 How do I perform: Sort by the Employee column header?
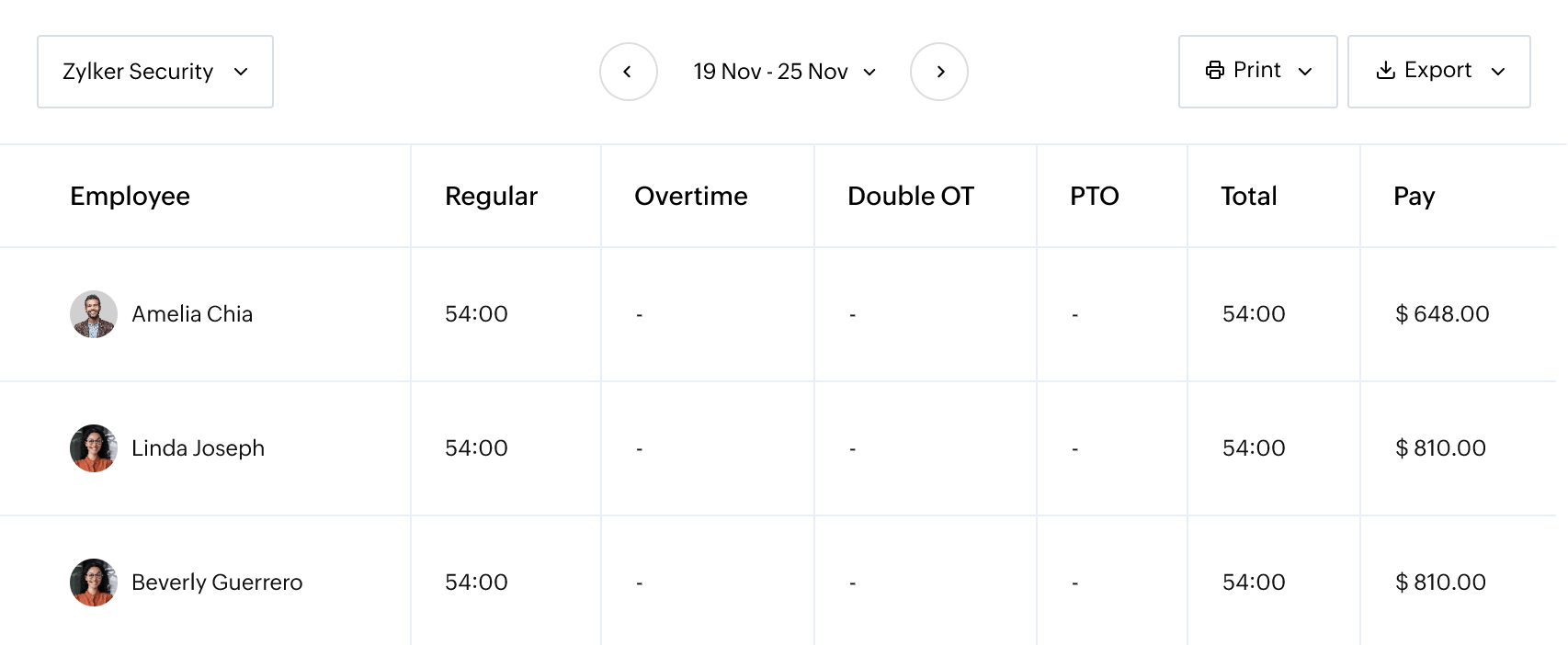130,196
